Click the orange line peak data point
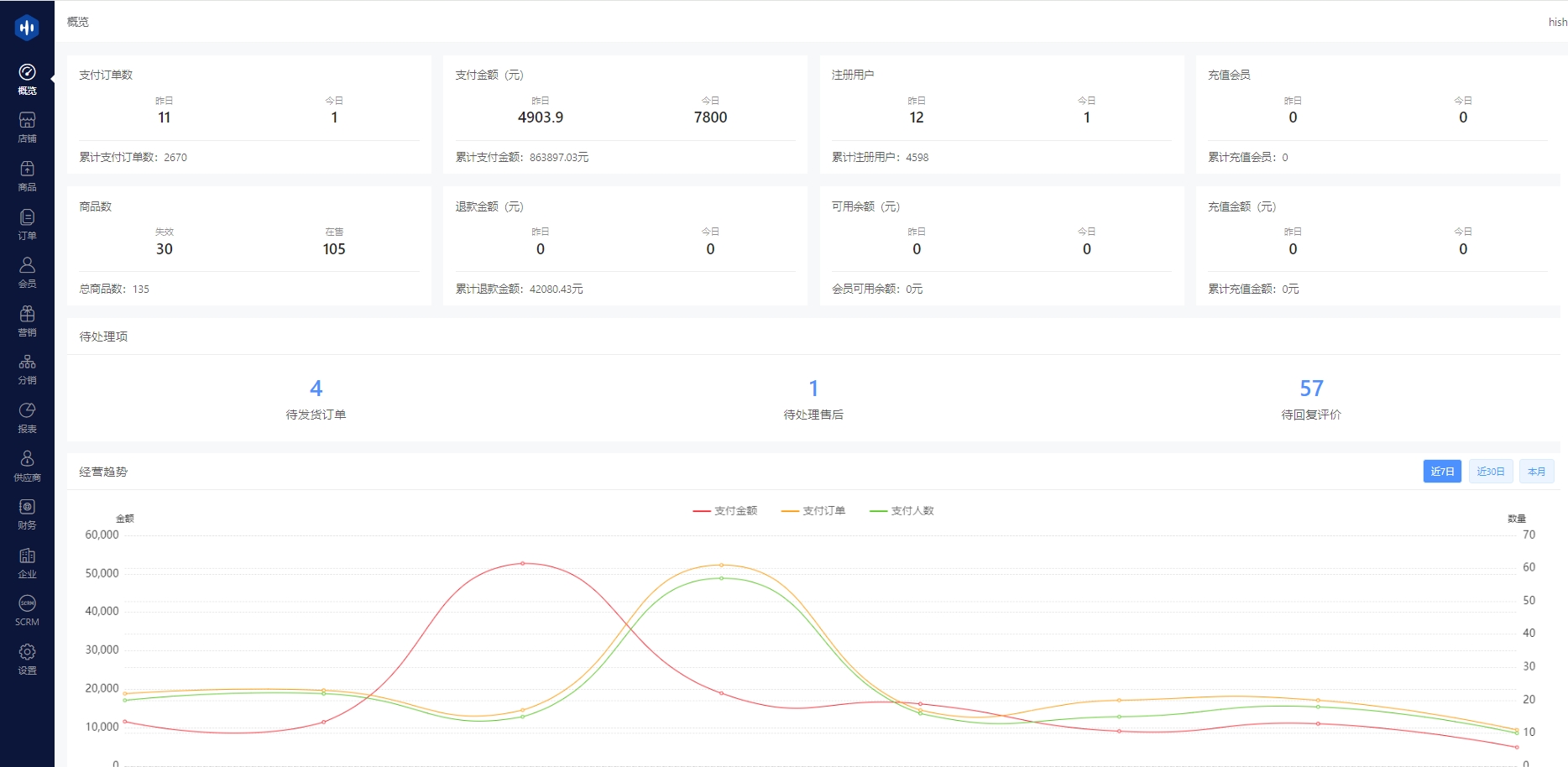 (721, 565)
